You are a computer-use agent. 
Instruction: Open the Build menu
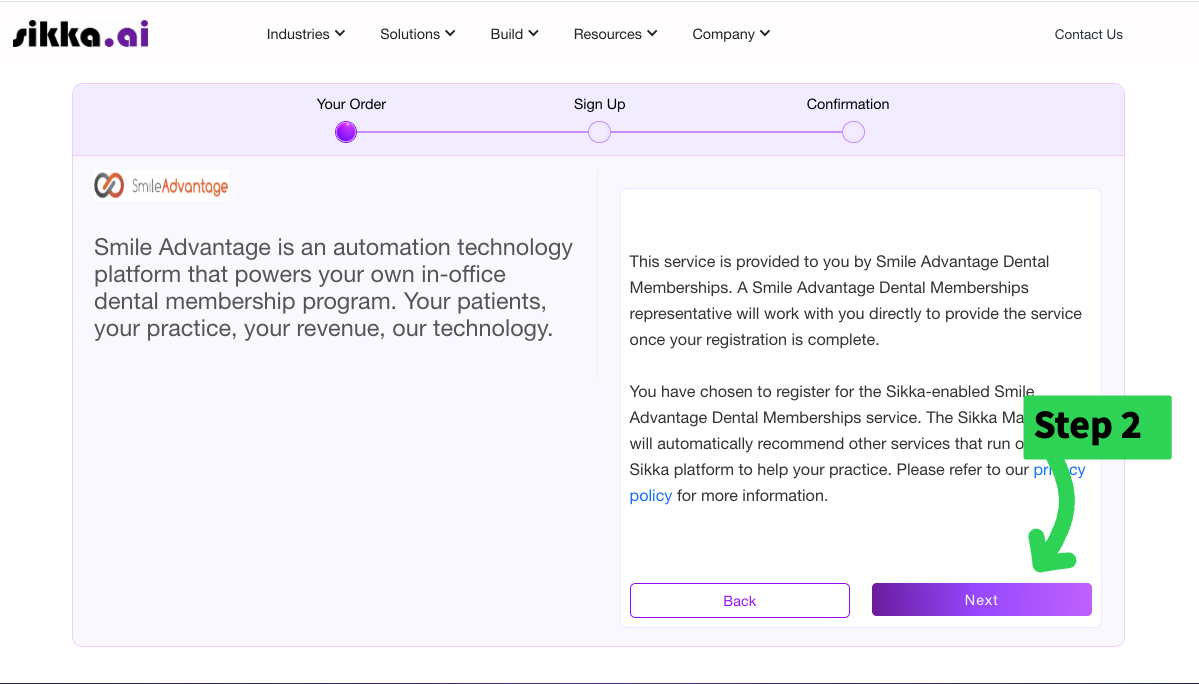(515, 34)
